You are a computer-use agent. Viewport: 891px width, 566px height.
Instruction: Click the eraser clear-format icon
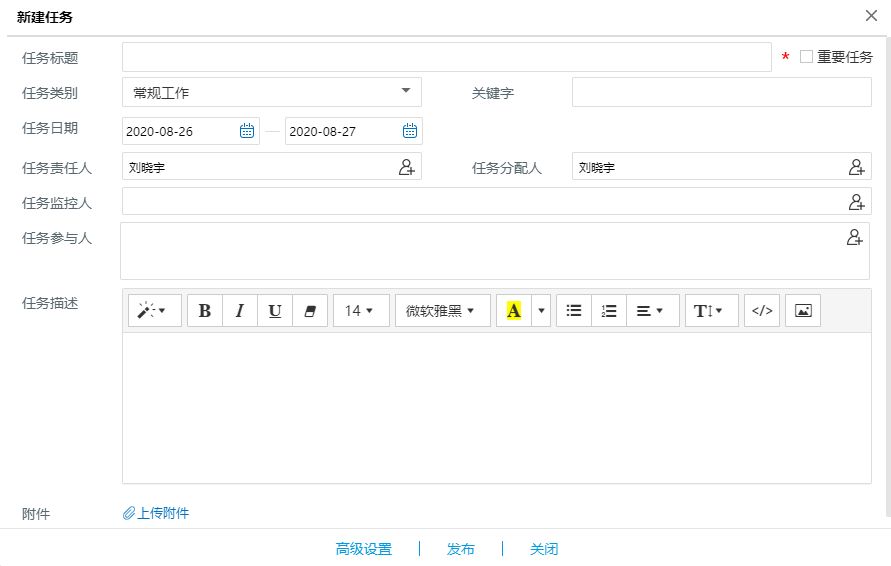point(309,311)
